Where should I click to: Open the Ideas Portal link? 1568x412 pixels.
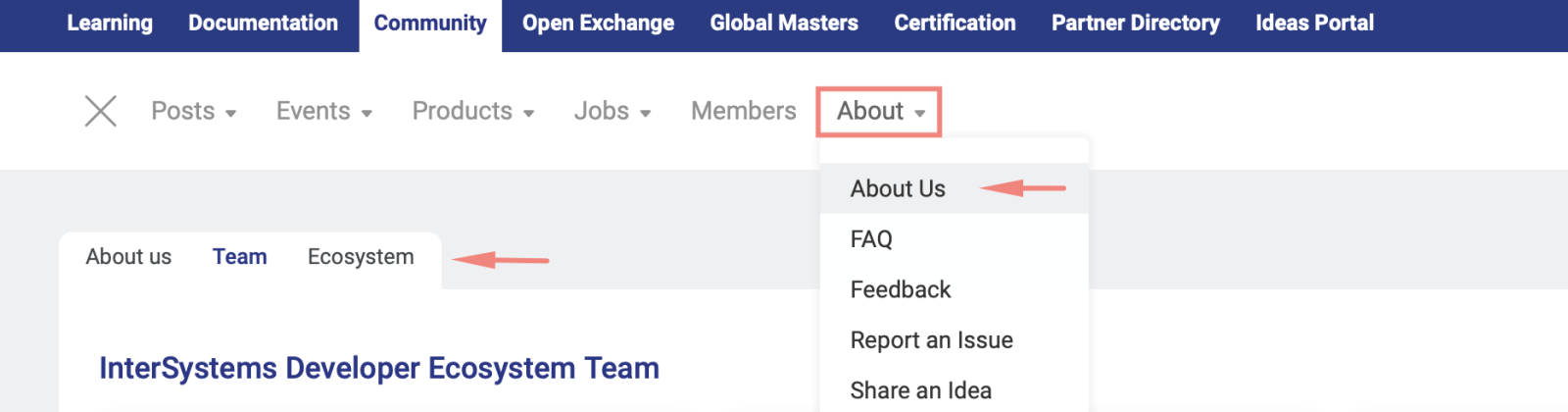pos(1314,24)
